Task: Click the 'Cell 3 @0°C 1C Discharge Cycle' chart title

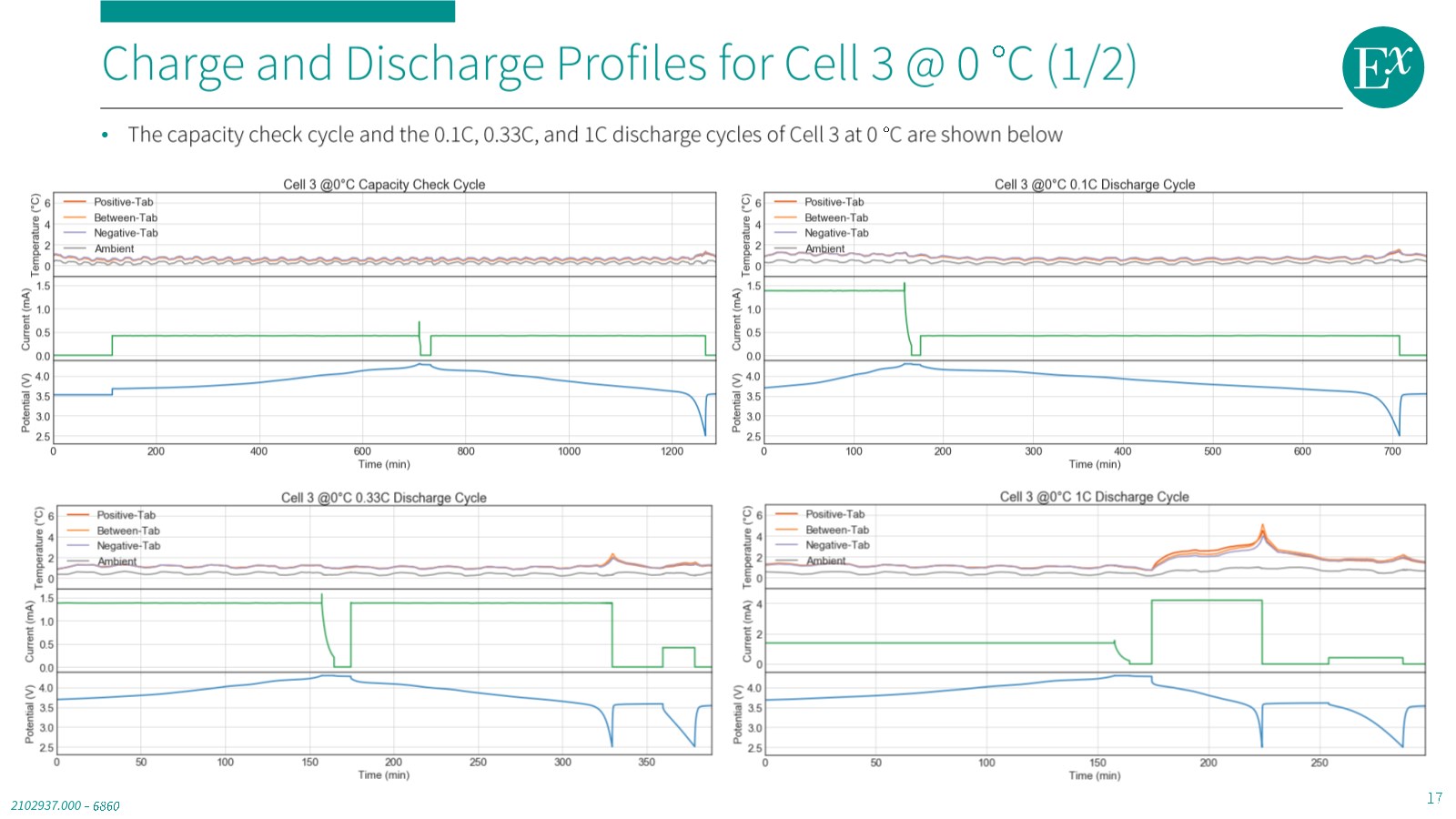Action: [1094, 497]
